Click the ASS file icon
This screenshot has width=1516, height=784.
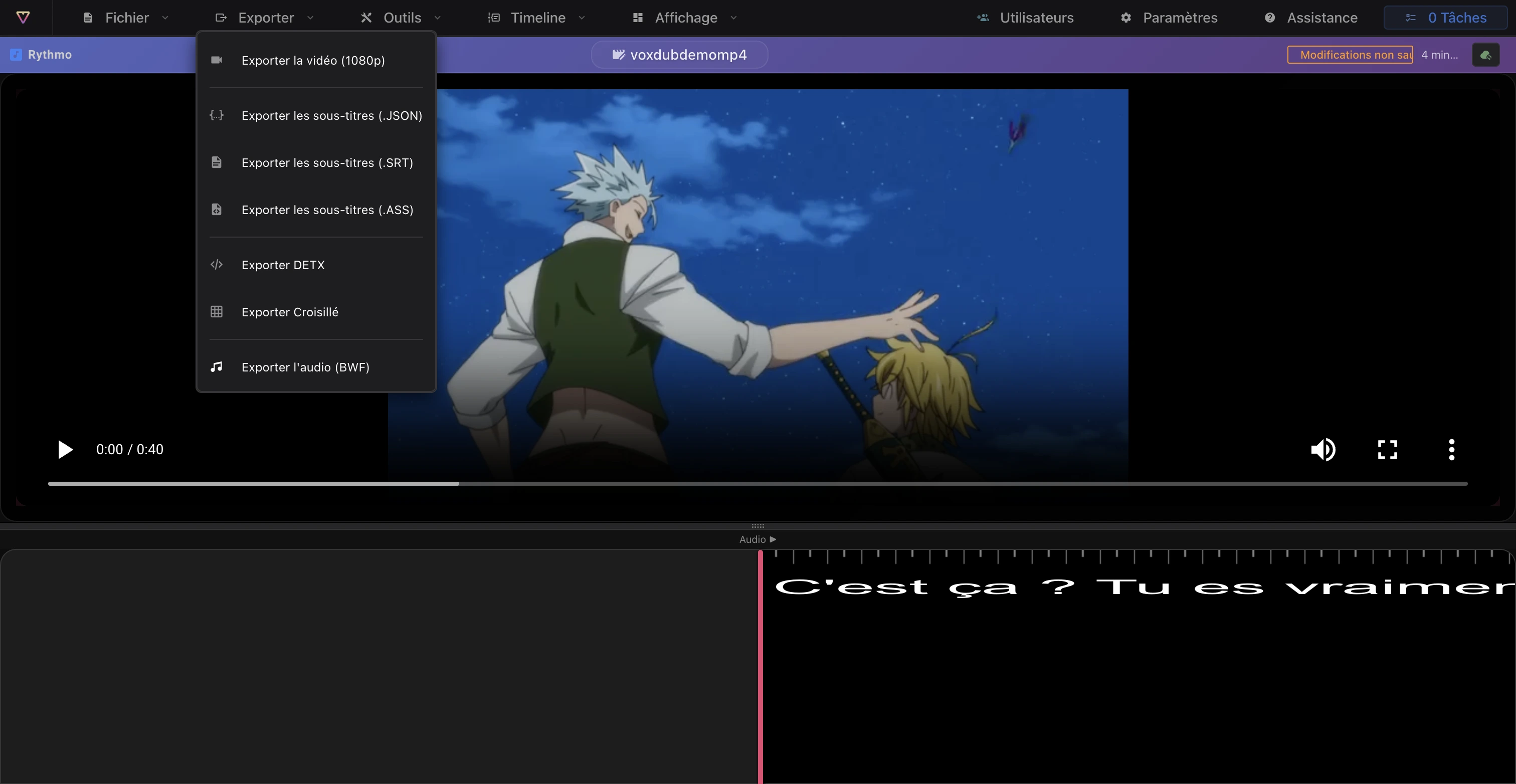pyautogui.click(x=217, y=210)
